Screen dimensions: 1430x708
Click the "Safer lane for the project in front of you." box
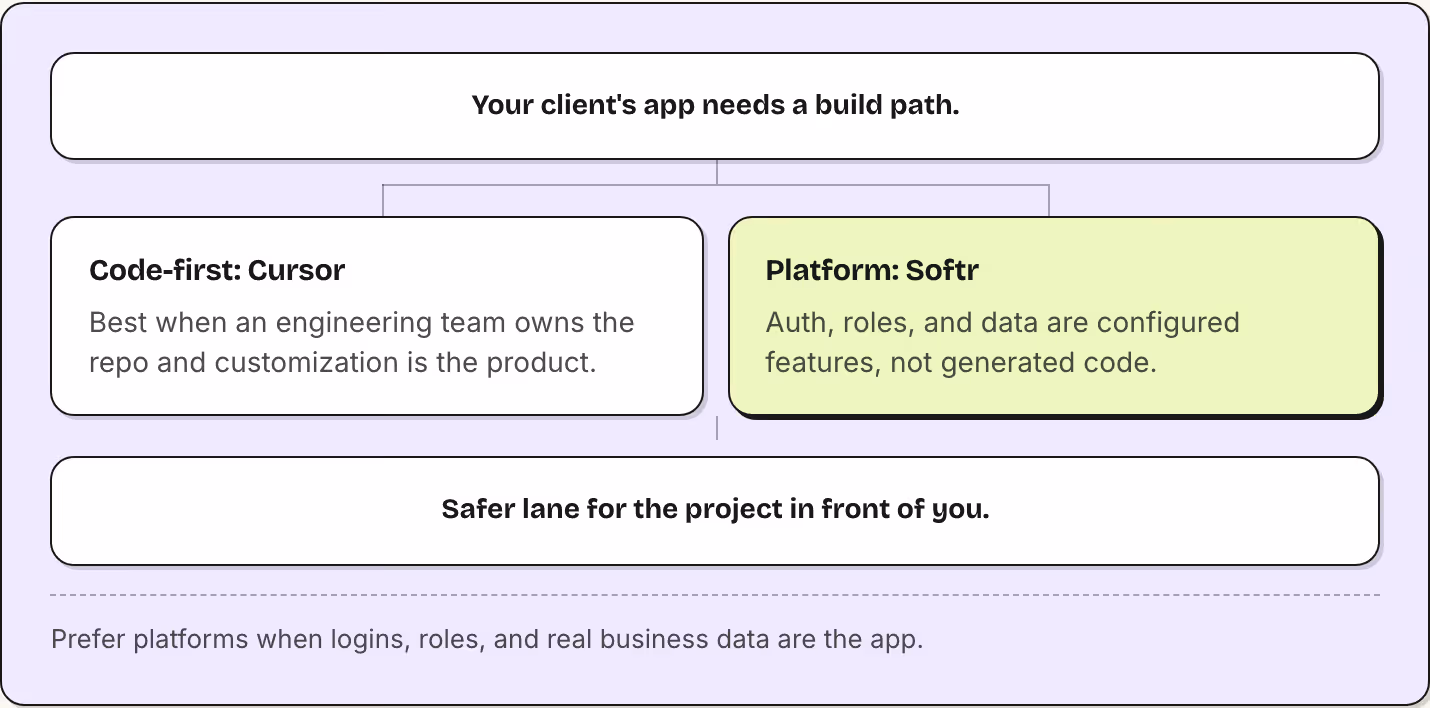(715, 510)
